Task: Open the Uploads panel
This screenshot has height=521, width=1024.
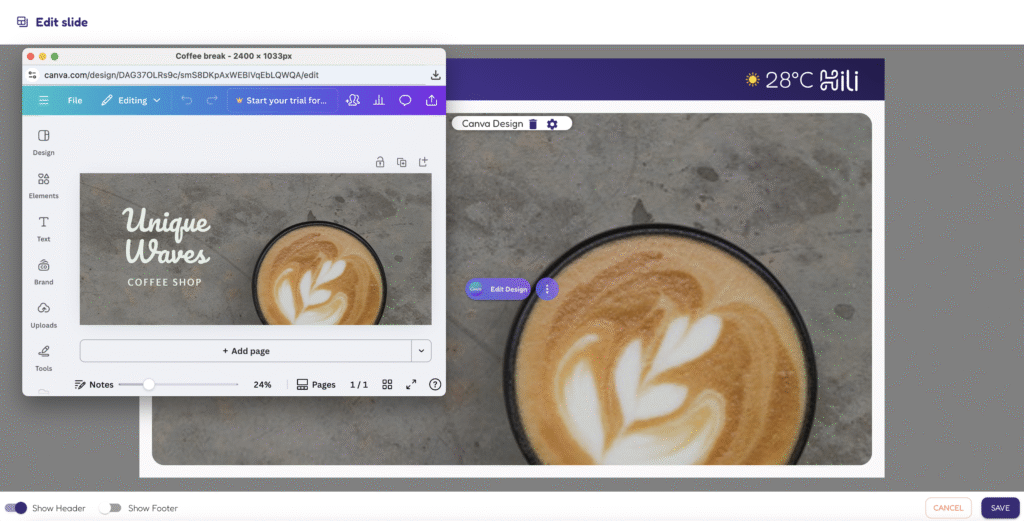Action: coord(43,313)
